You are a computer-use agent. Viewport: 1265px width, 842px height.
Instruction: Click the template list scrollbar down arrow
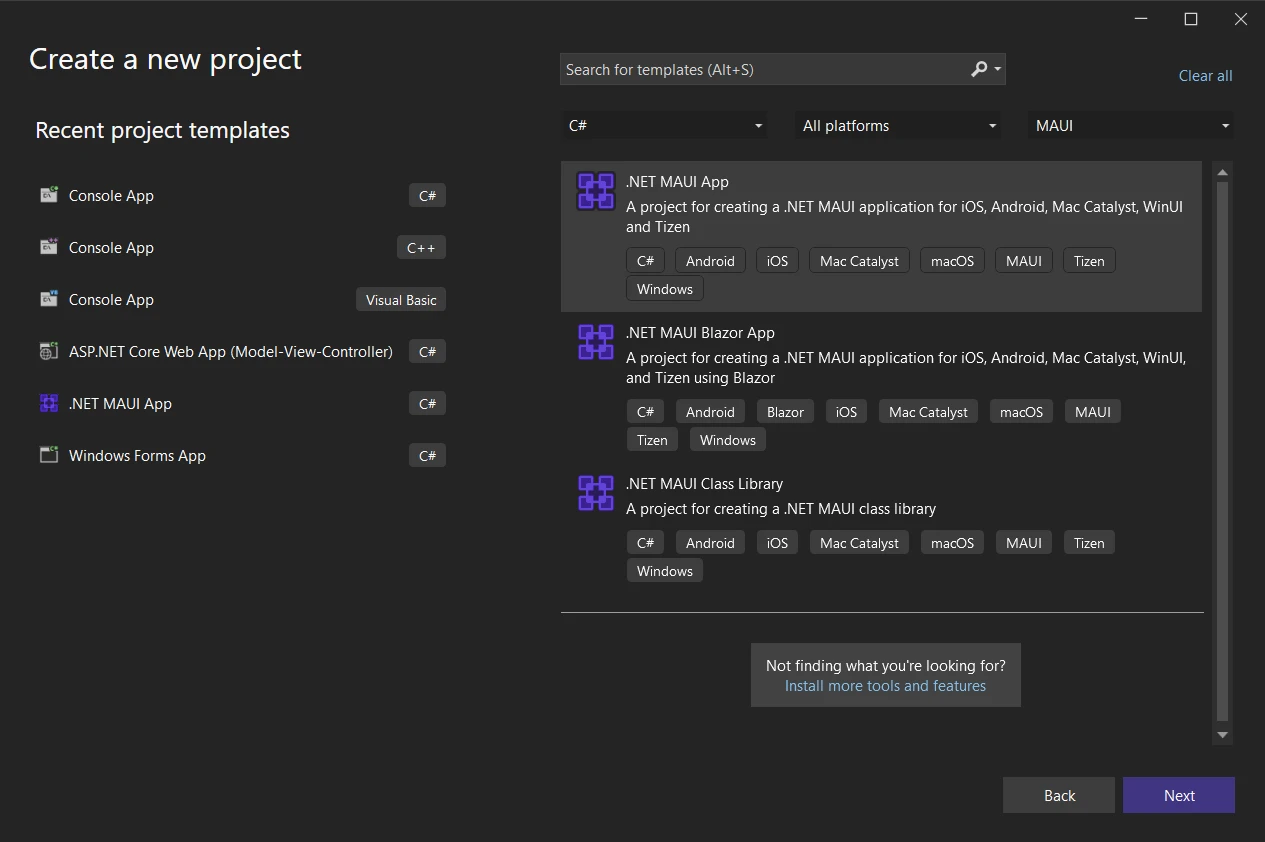coord(1222,735)
